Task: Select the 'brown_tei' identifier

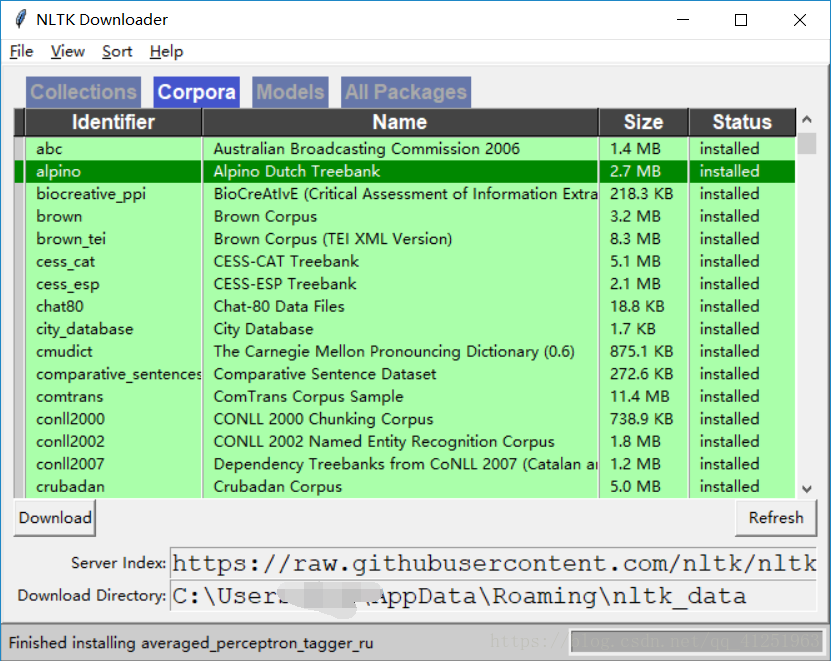Action: tap(71, 239)
